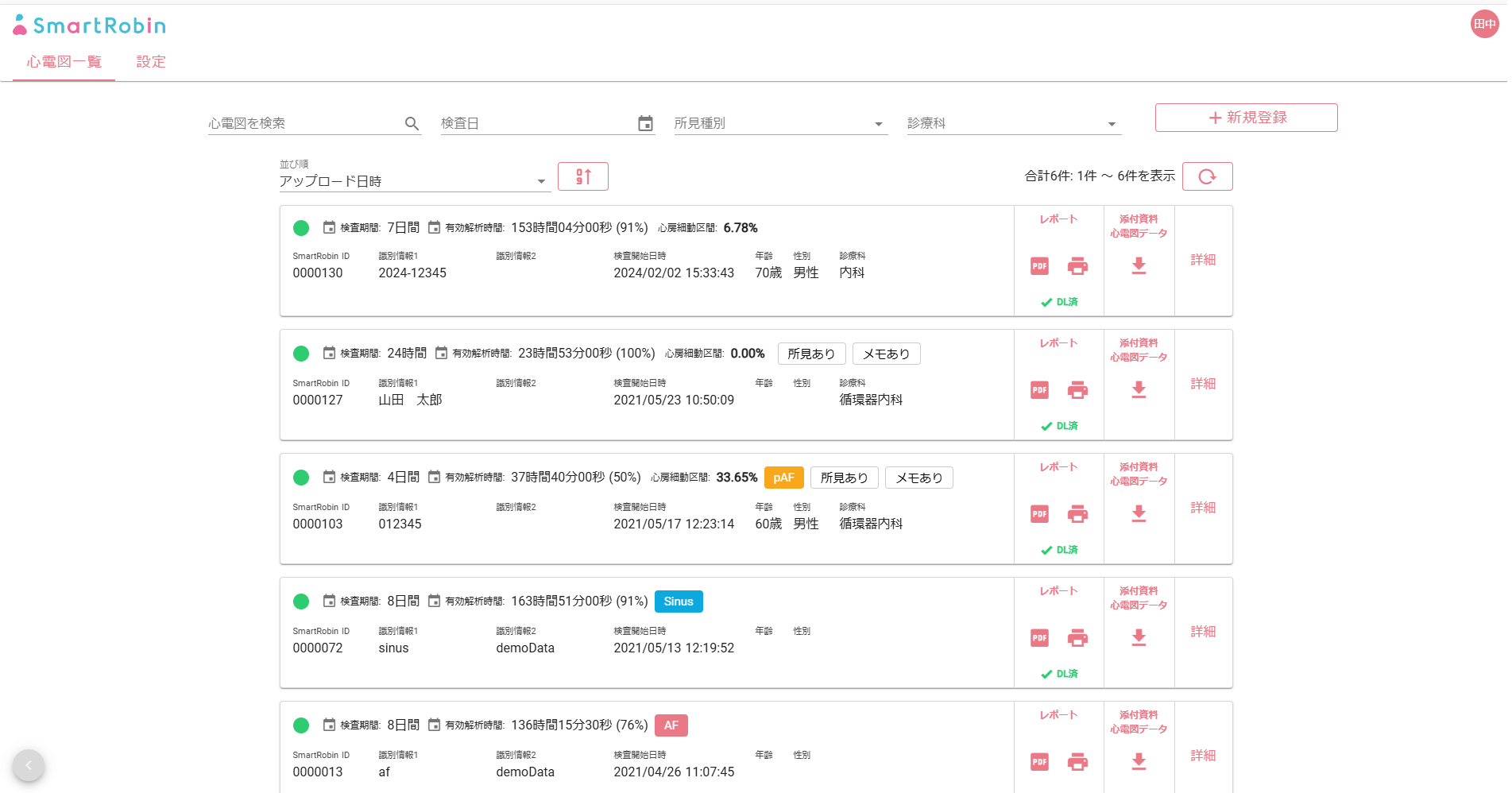Click the search magnifier icon
Viewport: 1512px width, 793px height.
[412, 123]
